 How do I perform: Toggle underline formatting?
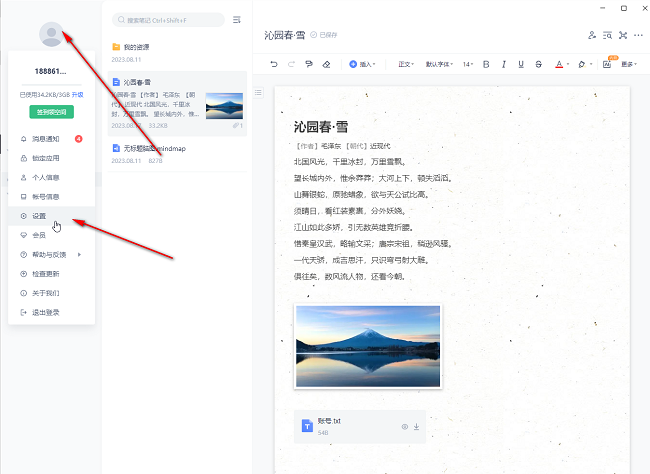pos(521,64)
